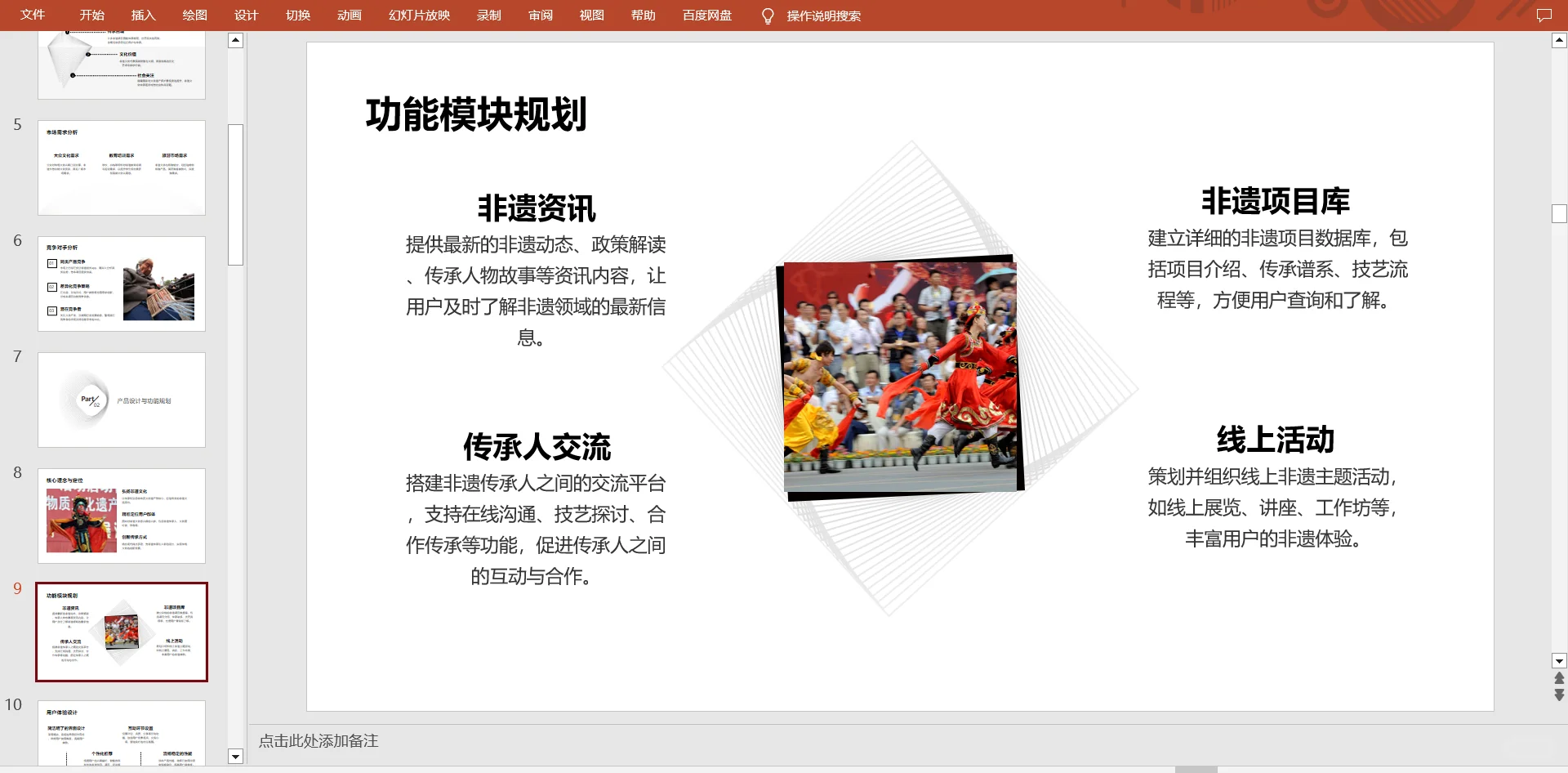
Task: Click thumbnail panel scroll-up arrow
Action: tap(235, 40)
